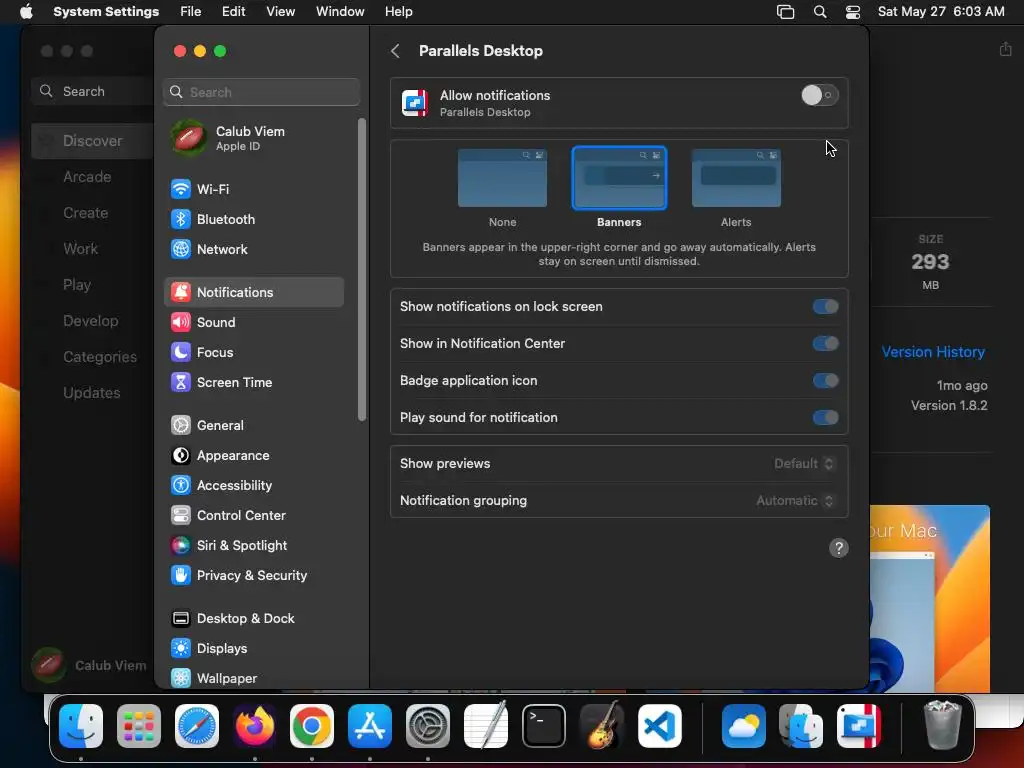
Task: Open Privacy & Security settings
Action: point(253,576)
